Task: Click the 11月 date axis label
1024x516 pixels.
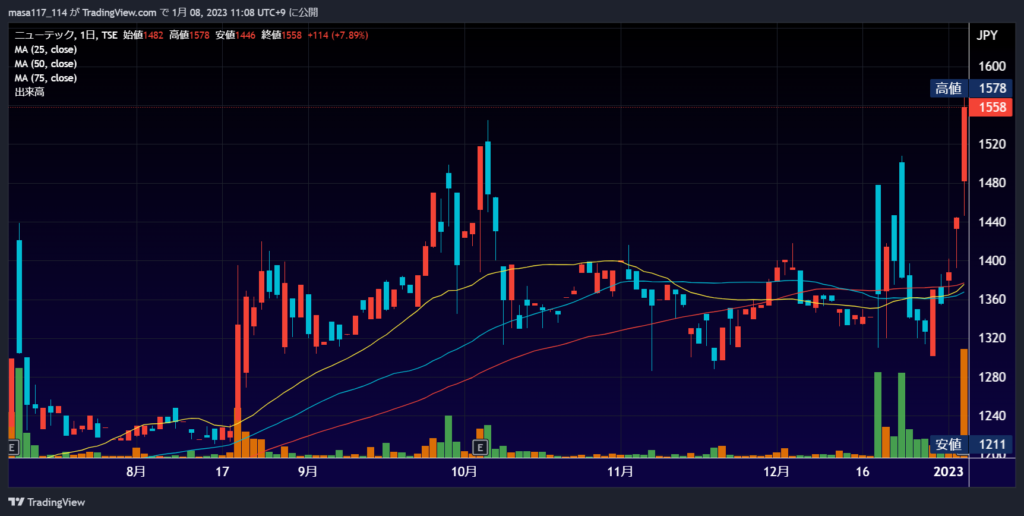Action: (620, 472)
